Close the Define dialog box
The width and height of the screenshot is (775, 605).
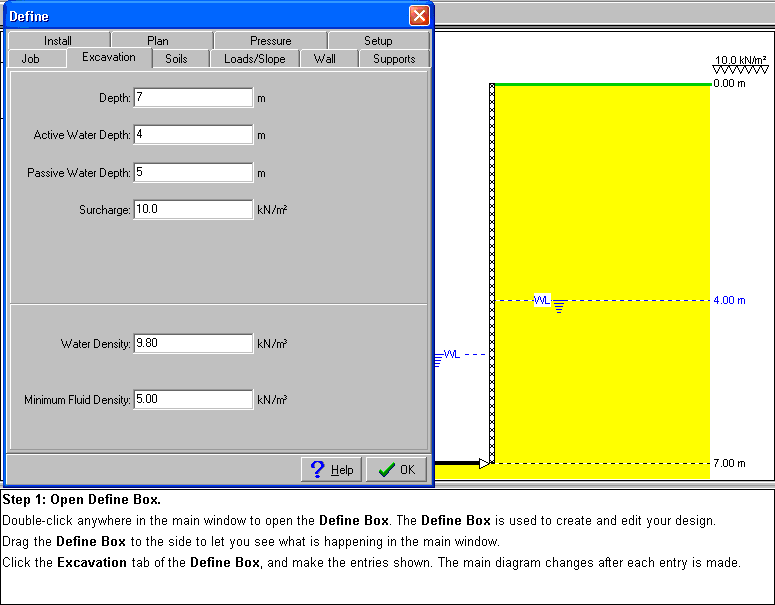click(419, 16)
